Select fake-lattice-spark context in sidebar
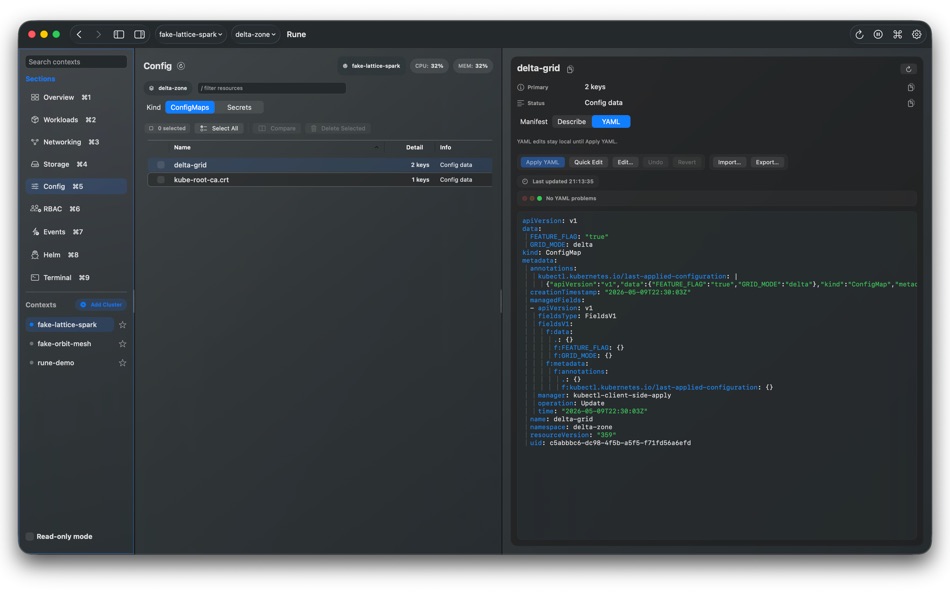The image size is (950, 594). point(70,325)
